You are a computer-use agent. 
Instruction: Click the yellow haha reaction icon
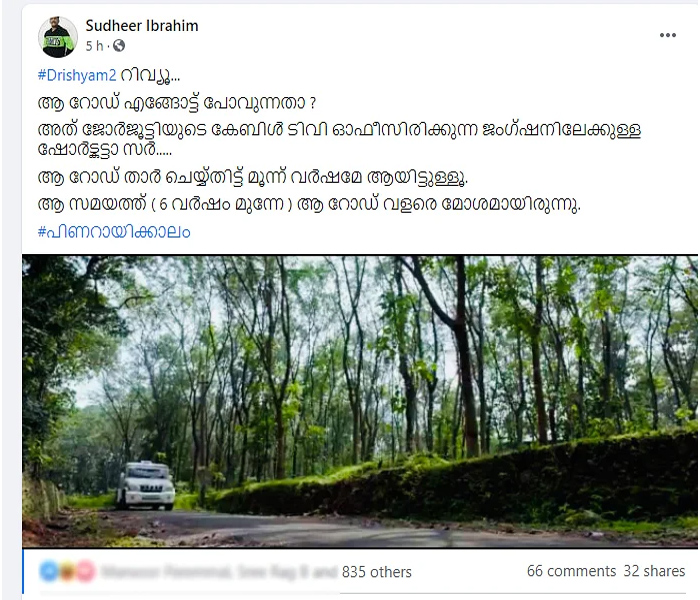pyautogui.click(x=67, y=571)
